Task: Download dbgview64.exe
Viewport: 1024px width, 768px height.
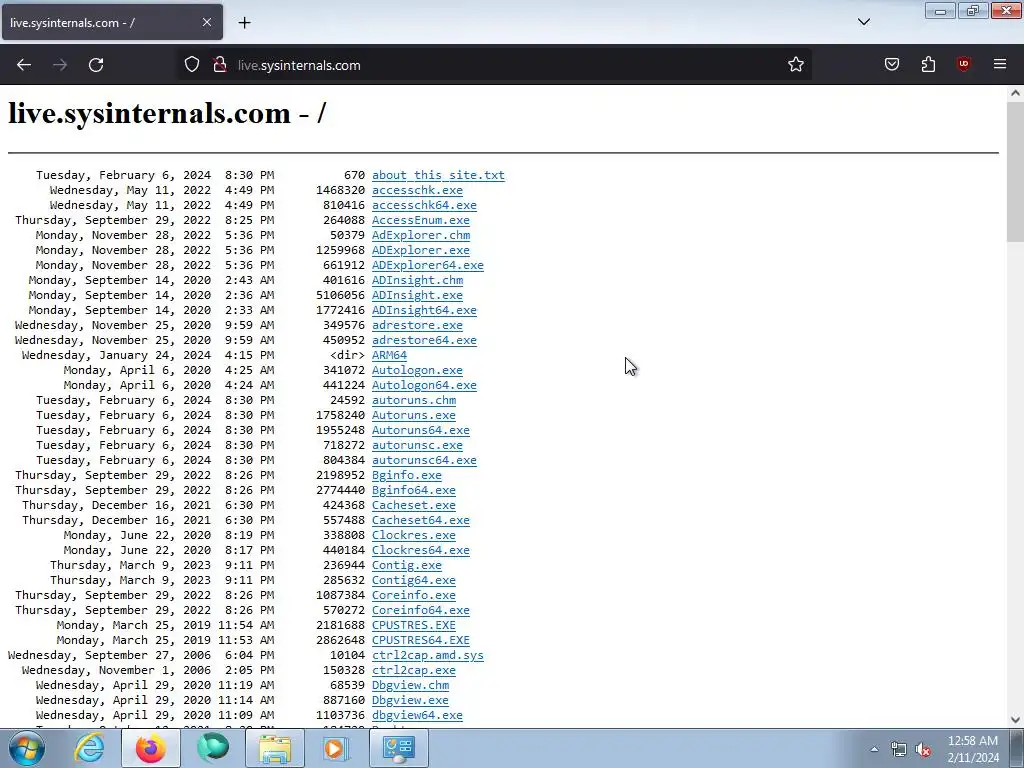Action: click(x=417, y=716)
